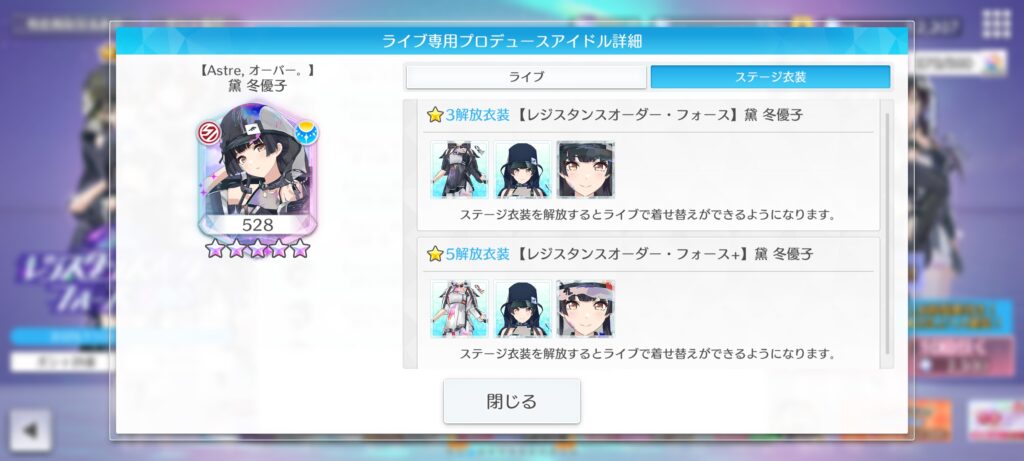Open the 5解放衣装 hat accessory thumbnail

click(522, 309)
